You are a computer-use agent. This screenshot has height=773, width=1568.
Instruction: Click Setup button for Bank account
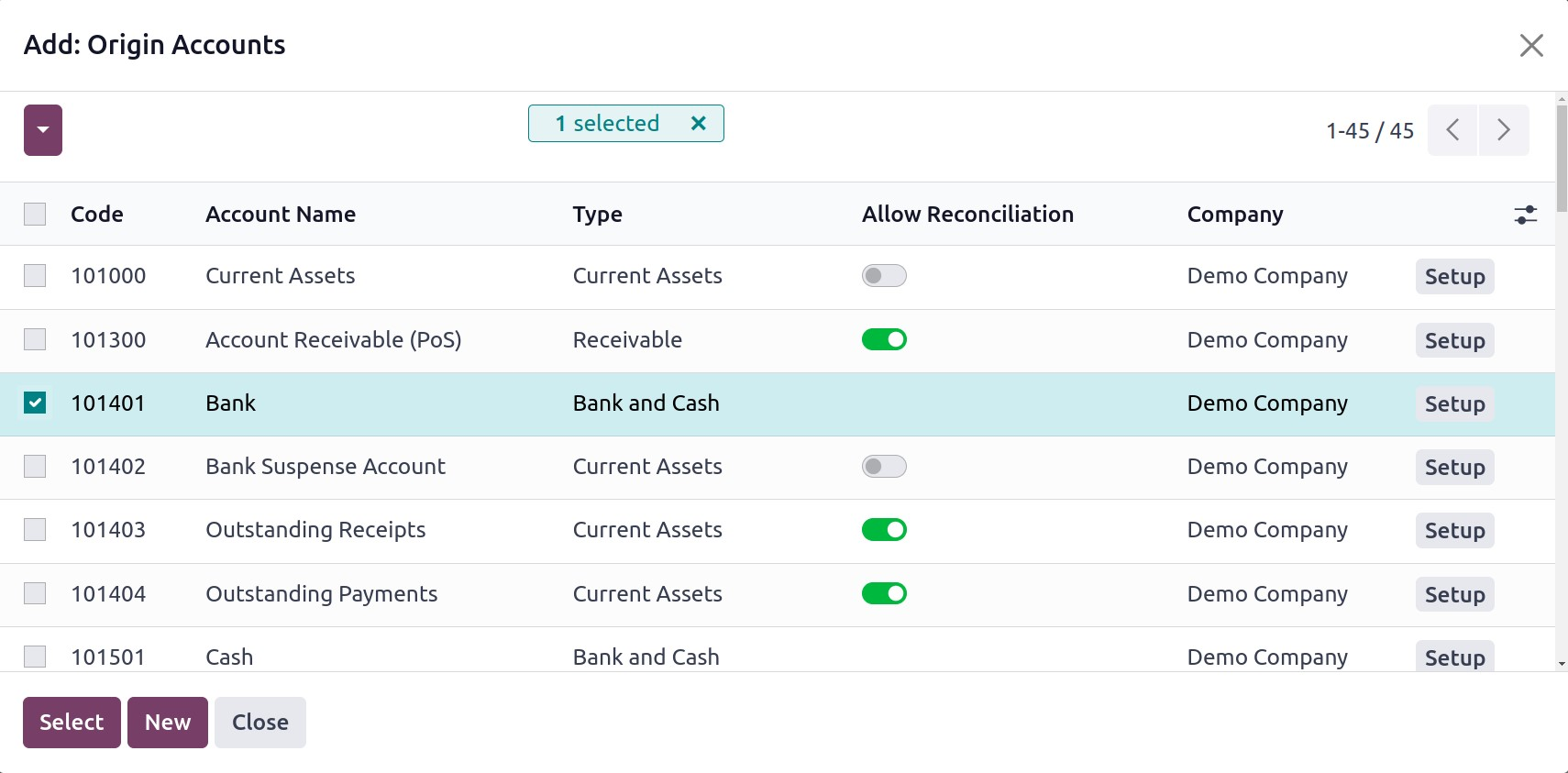(1454, 404)
